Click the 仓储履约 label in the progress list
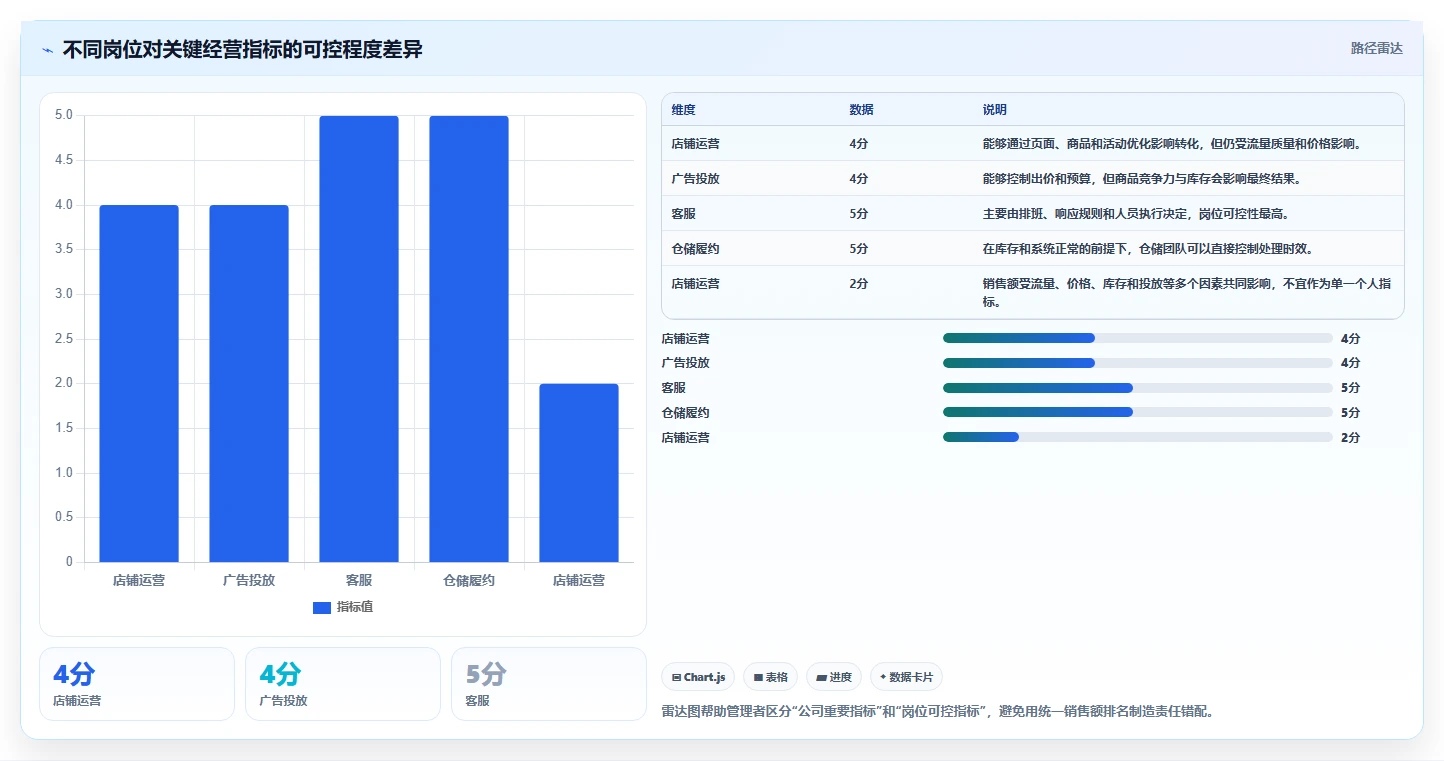 coord(686,413)
